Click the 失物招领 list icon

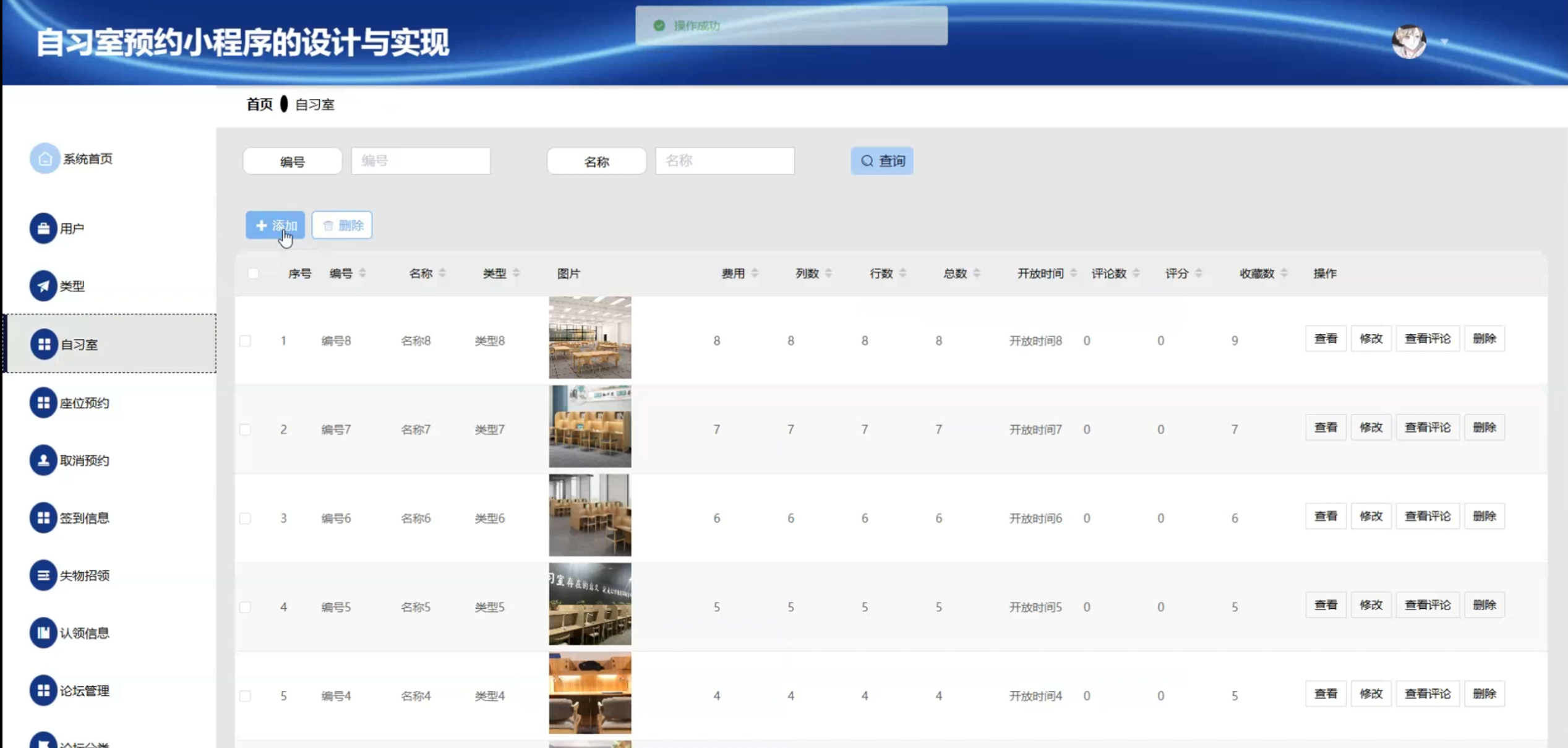[x=43, y=575]
